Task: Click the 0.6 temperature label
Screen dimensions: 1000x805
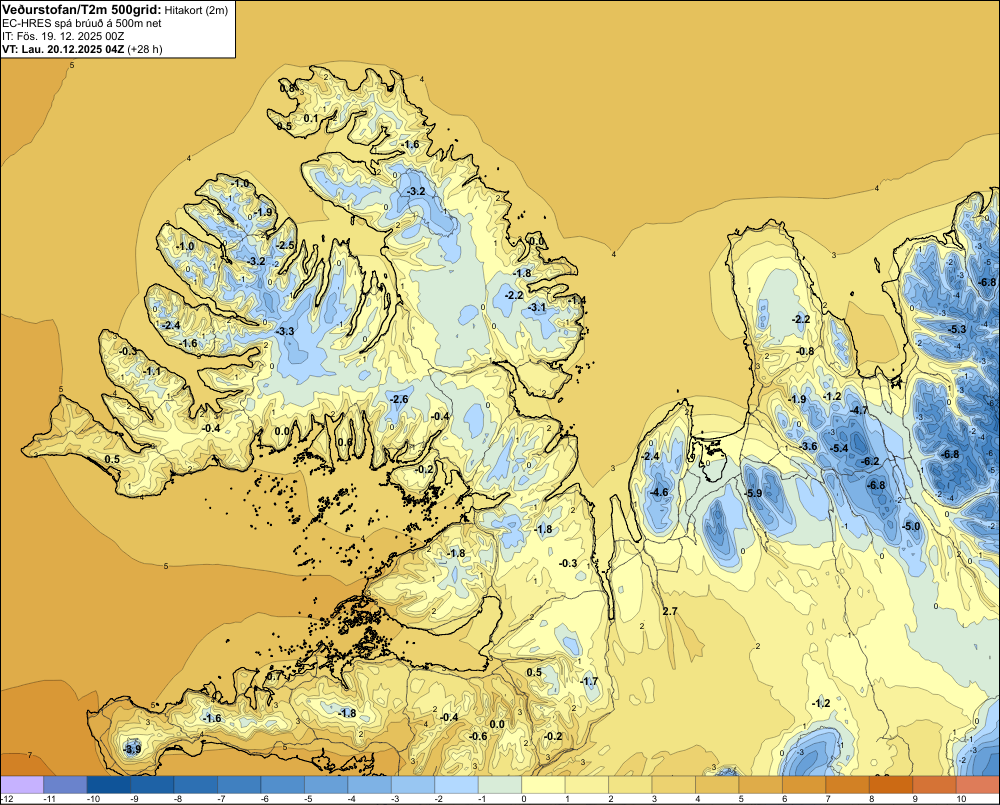Action: tap(344, 442)
